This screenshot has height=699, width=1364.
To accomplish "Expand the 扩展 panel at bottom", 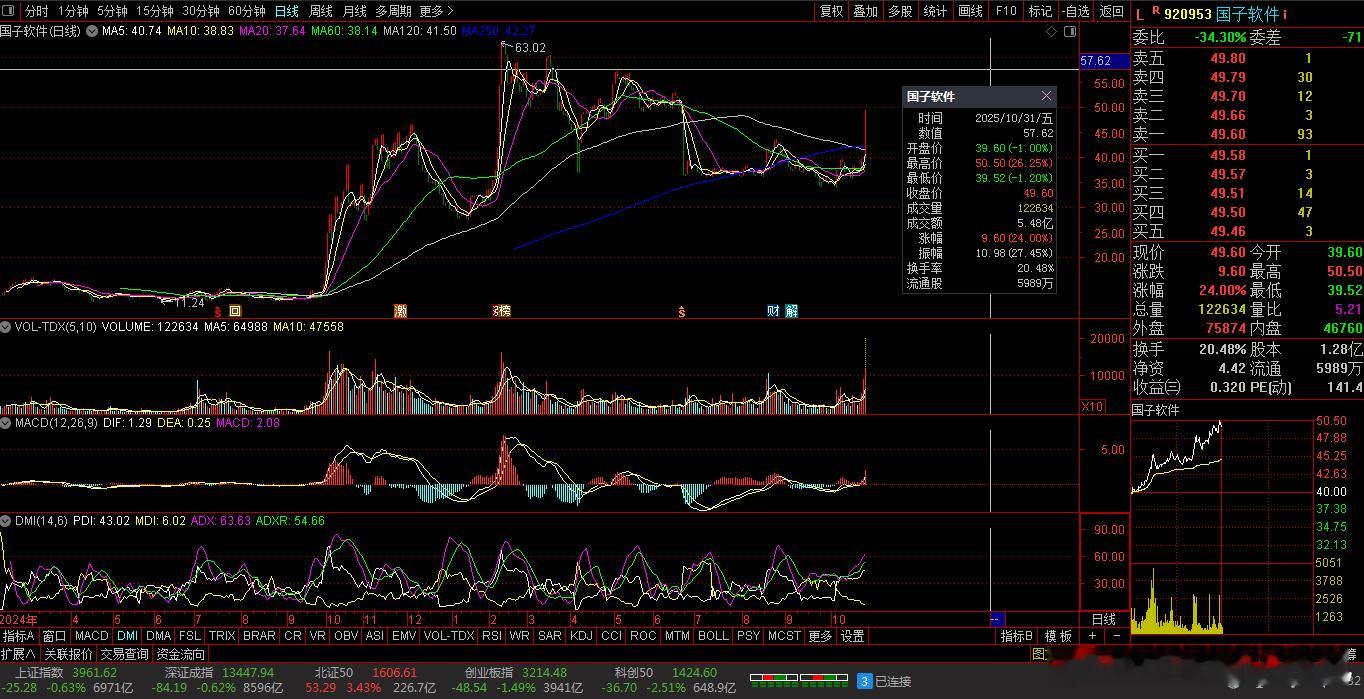I will point(19,654).
